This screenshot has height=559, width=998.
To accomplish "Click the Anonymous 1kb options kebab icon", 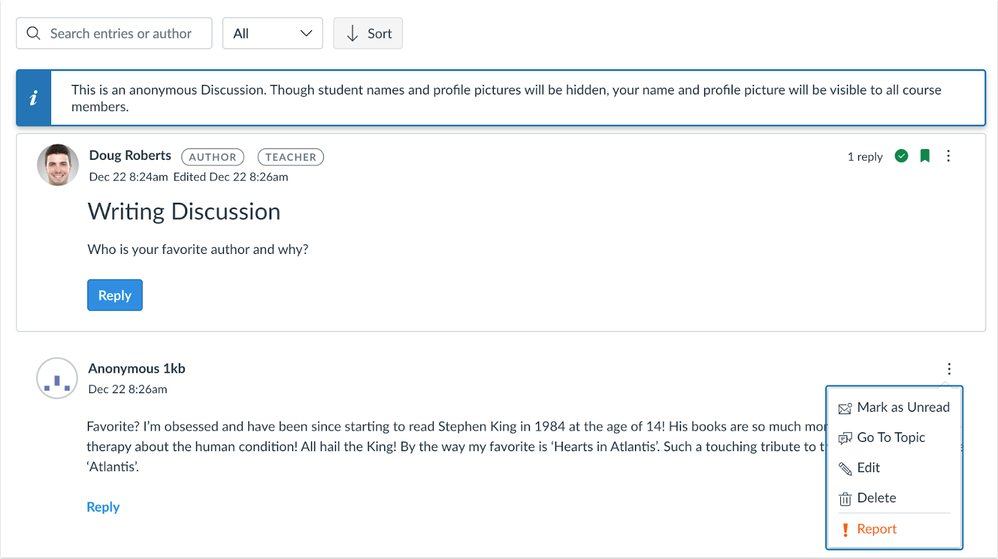I will (949, 369).
